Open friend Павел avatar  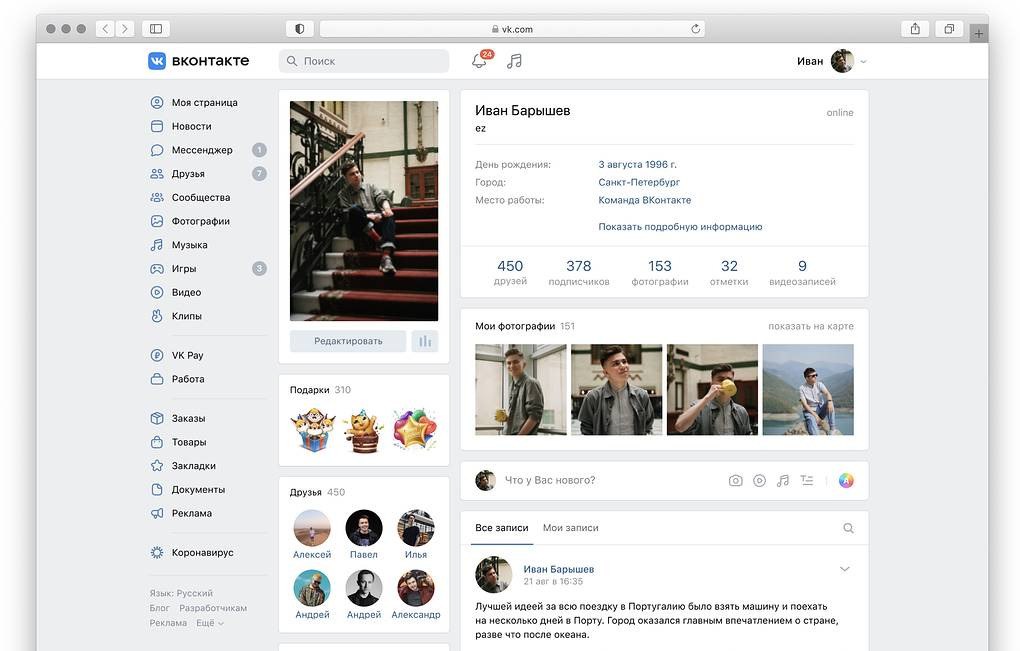[364, 527]
